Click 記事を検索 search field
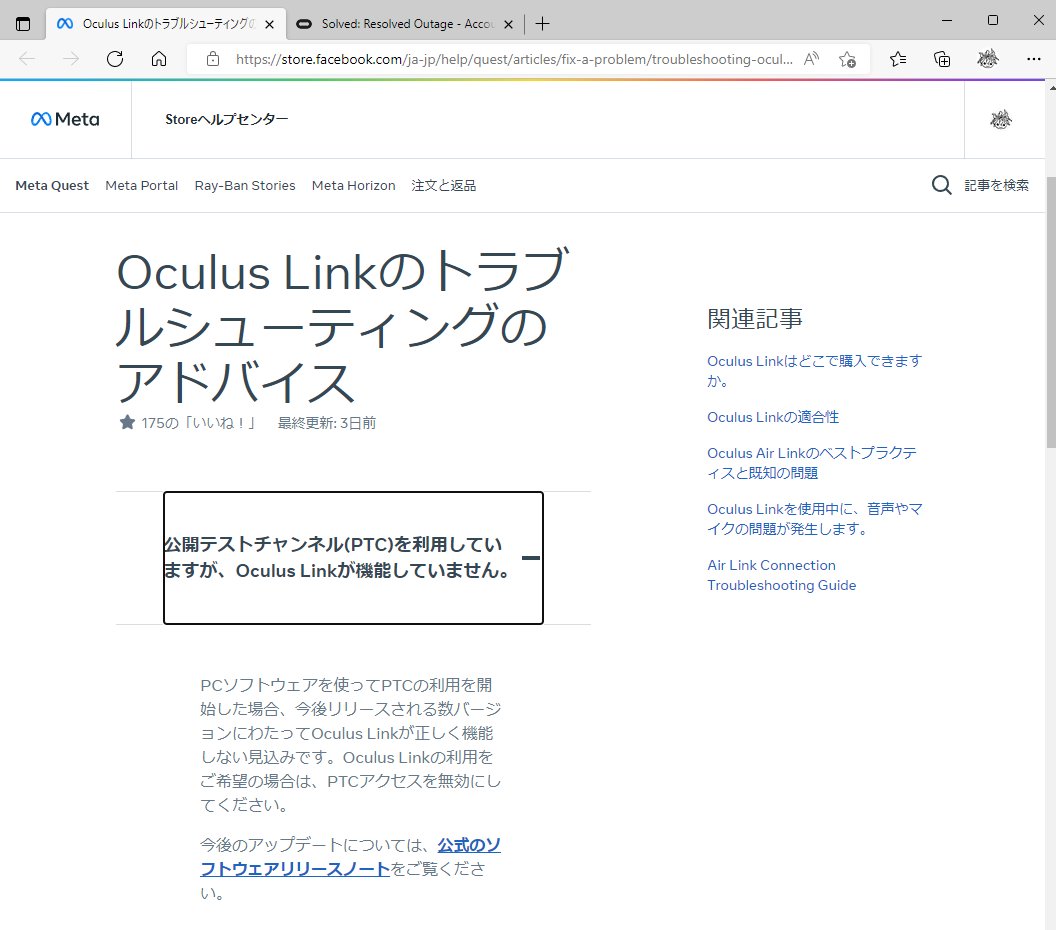This screenshot has width=1056, height=930. tap(996, 185)
